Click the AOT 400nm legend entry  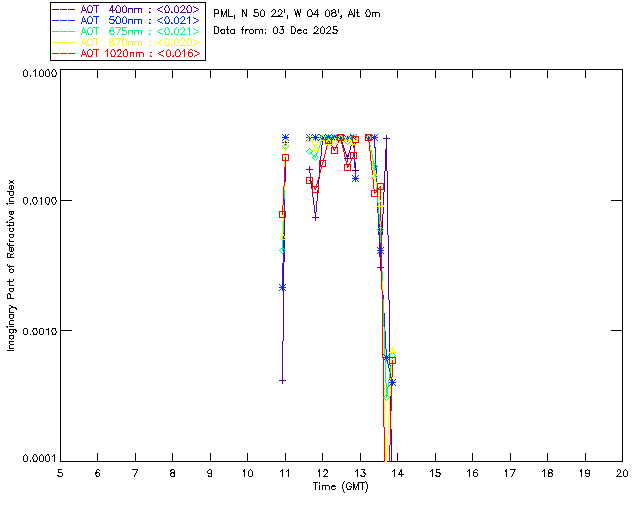pos(127,9)
